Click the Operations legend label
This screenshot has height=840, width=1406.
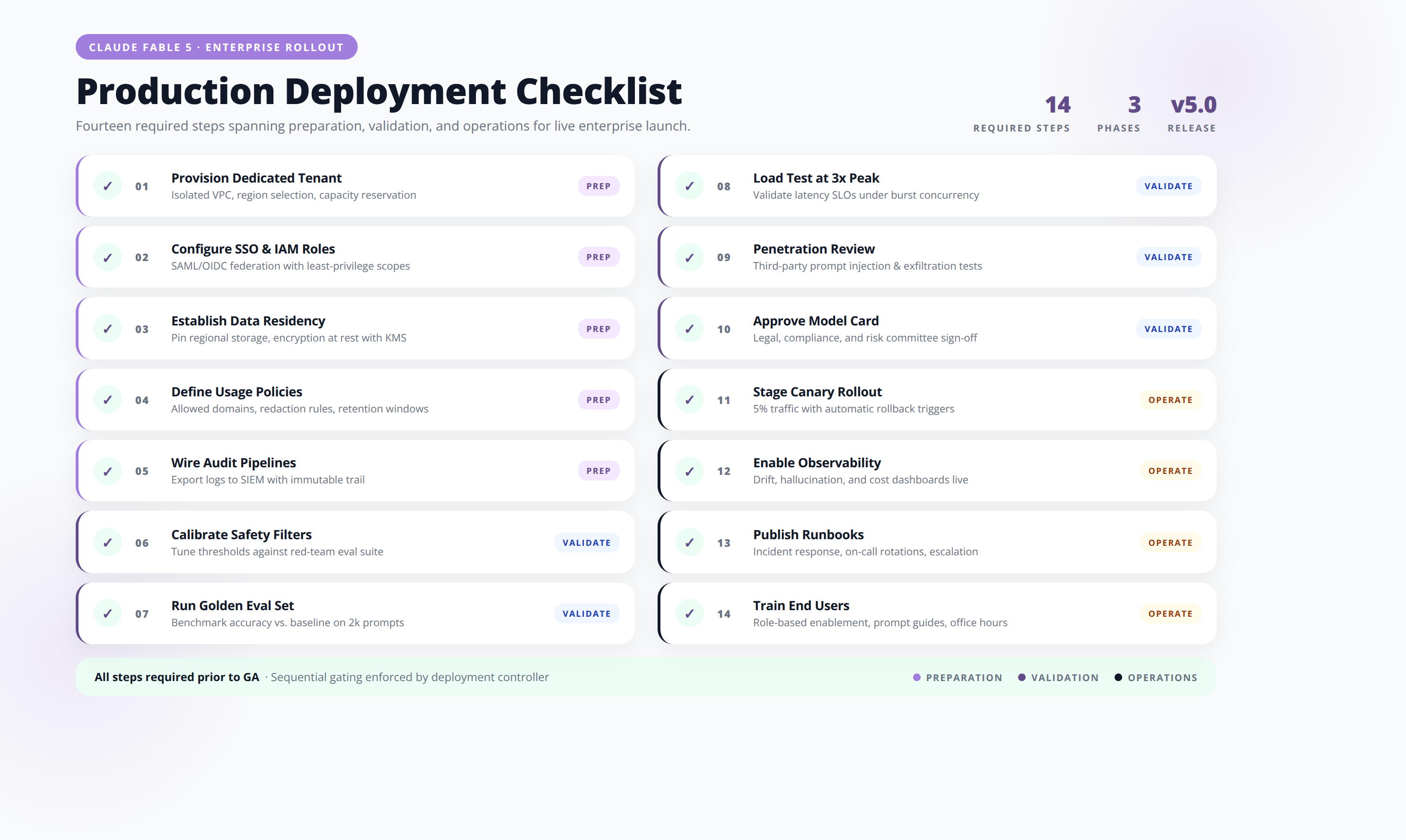(1162, 678)
